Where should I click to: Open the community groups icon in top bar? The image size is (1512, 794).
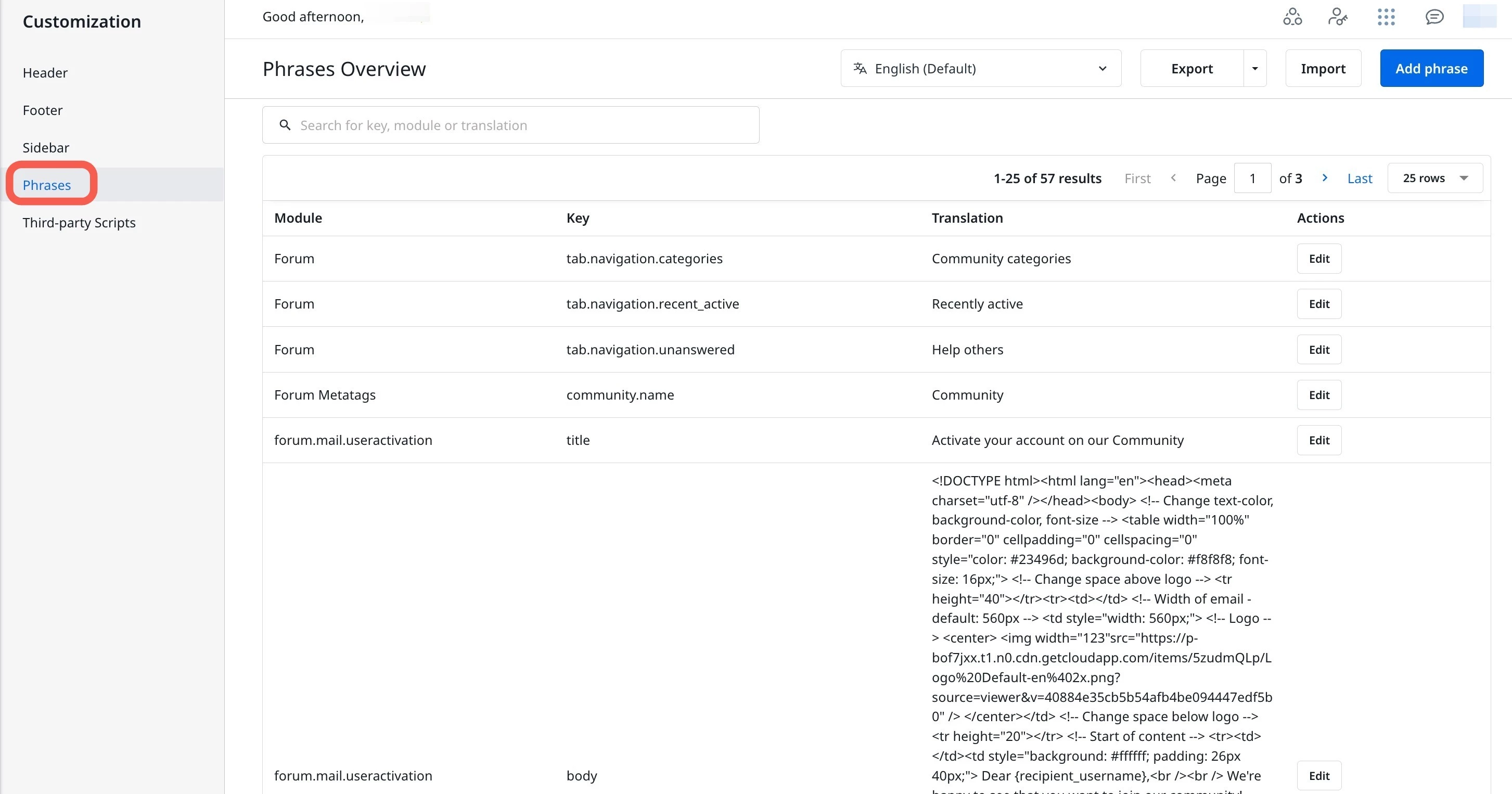coord(1292,17)
